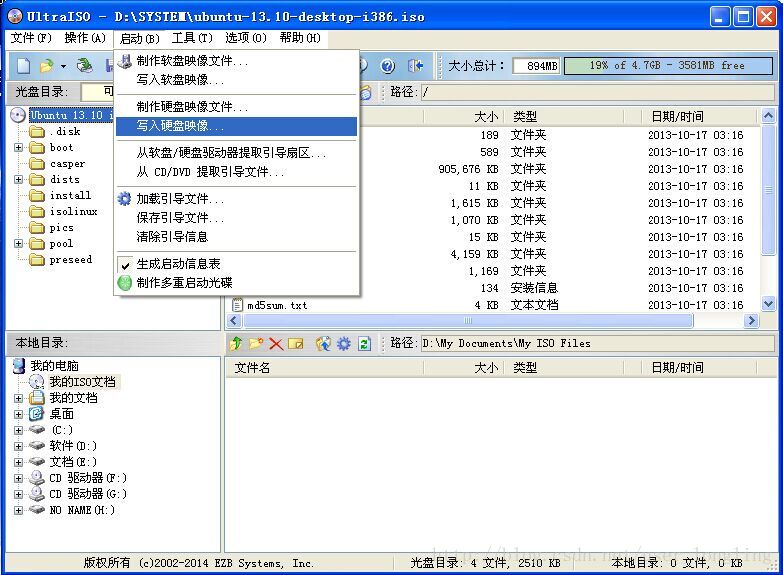The width and height of the screenshot is (783, 575).
Task: Expand the boot folder in tree
Action: 18,147
